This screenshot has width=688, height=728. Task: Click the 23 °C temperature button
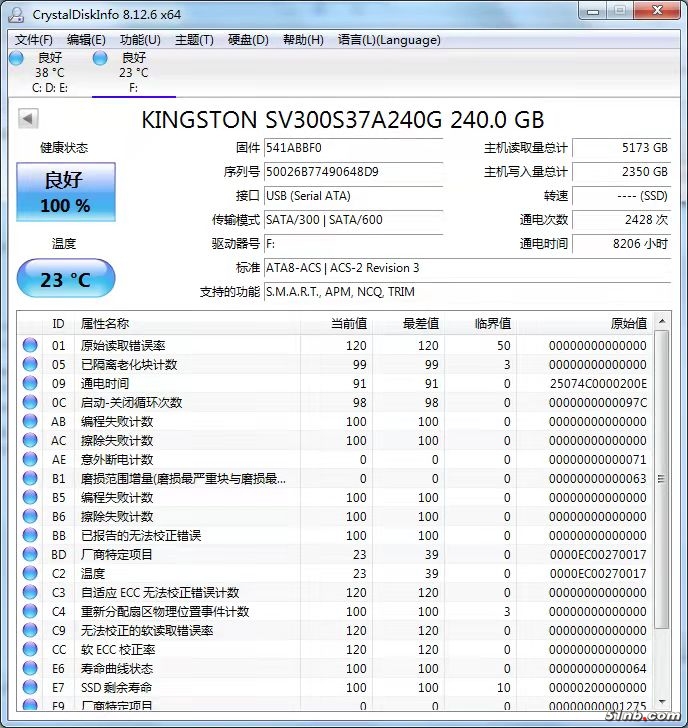point(66,280)
